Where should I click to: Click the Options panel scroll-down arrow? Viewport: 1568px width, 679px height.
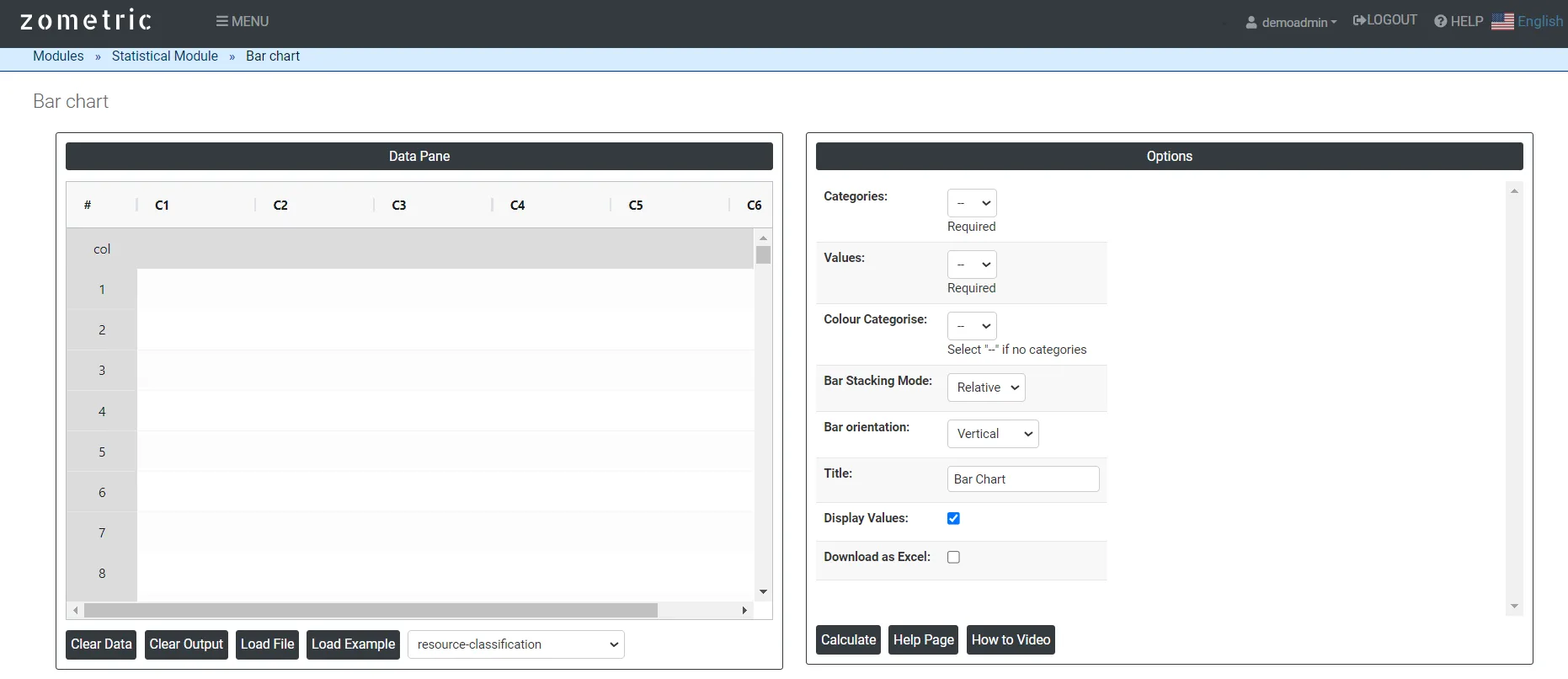1514,607
